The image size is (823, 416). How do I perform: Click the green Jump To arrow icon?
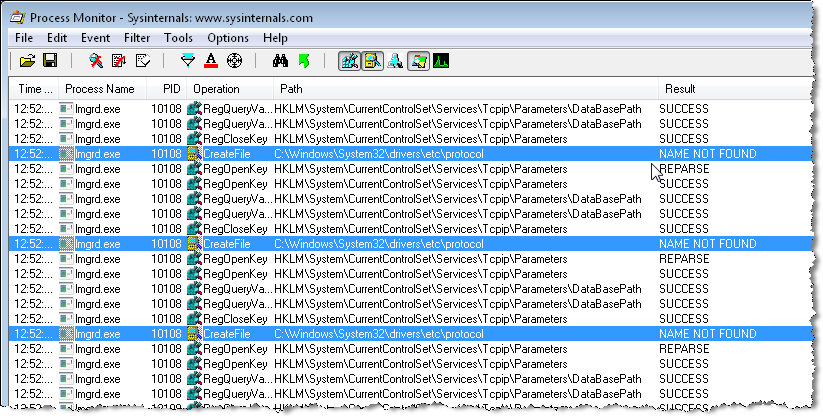point(304,61)
